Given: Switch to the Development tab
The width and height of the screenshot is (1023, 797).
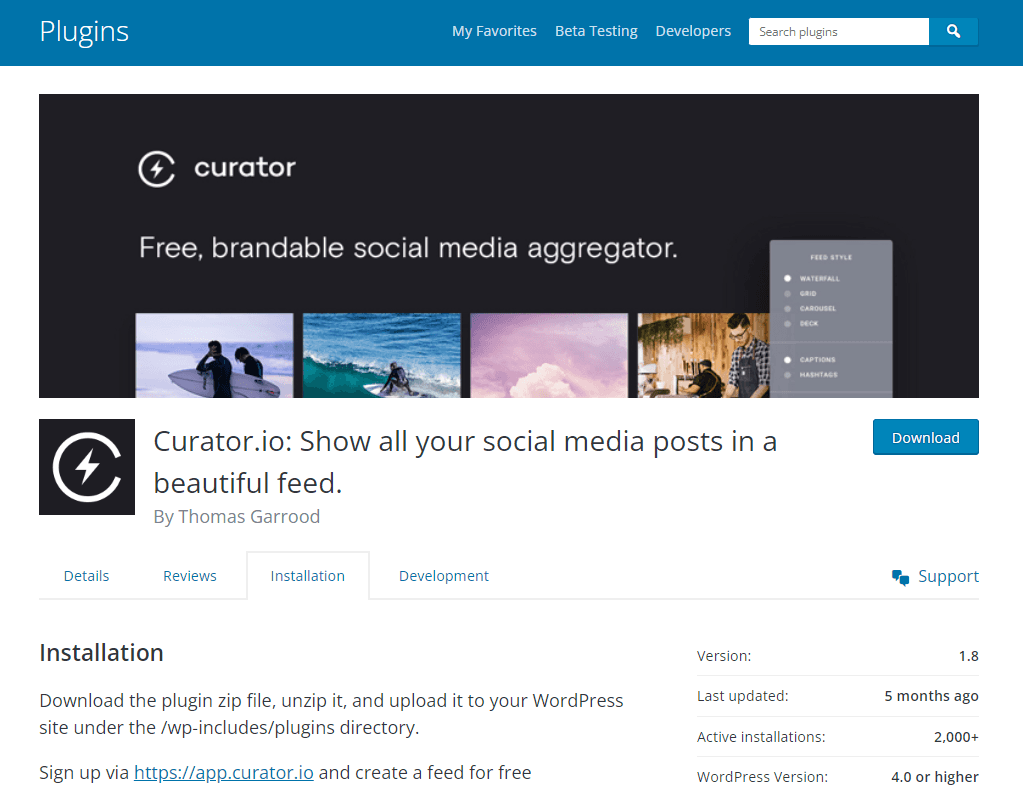Looking at the screenshot, I should click(443, 575).
